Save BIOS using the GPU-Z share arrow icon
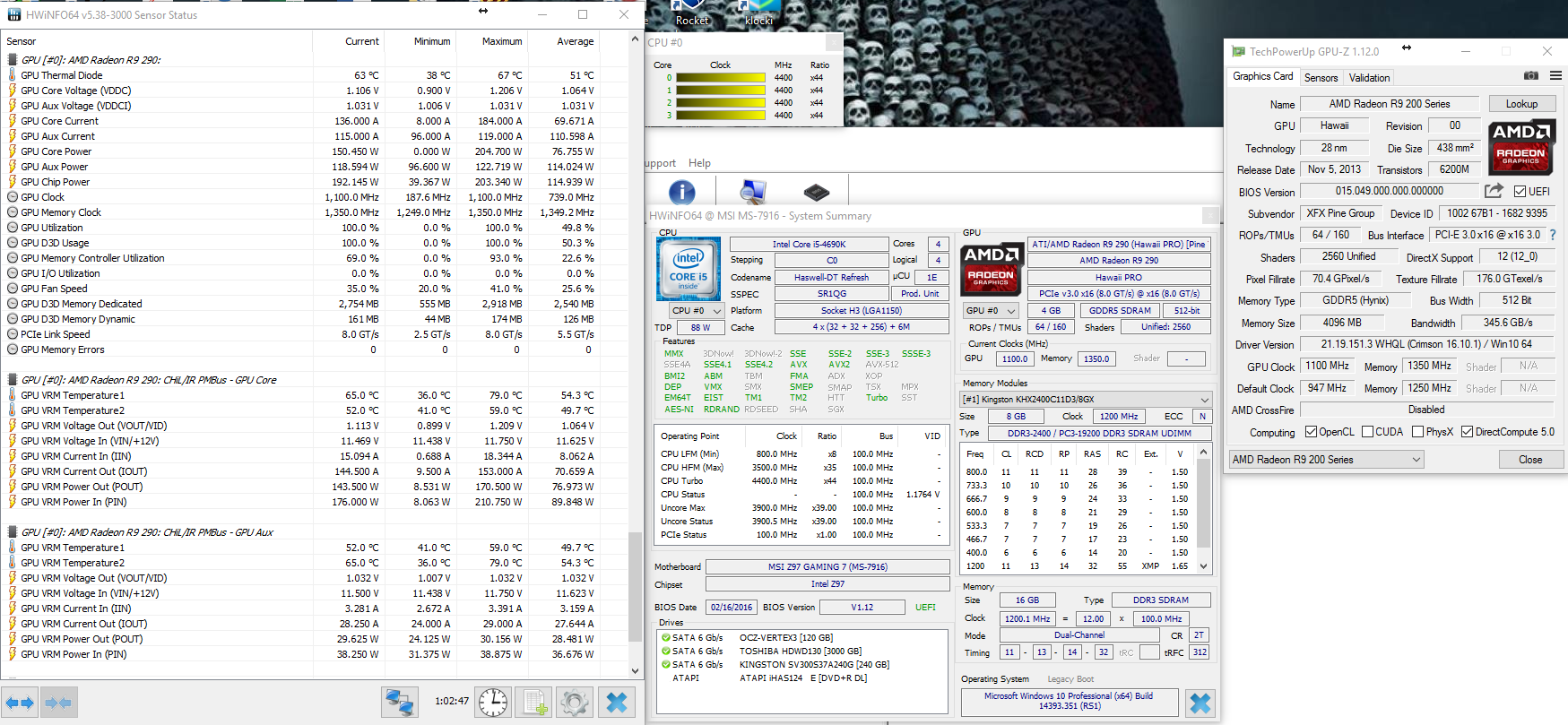This screenshot has width=1568, height=725. tap(1494, 191)
